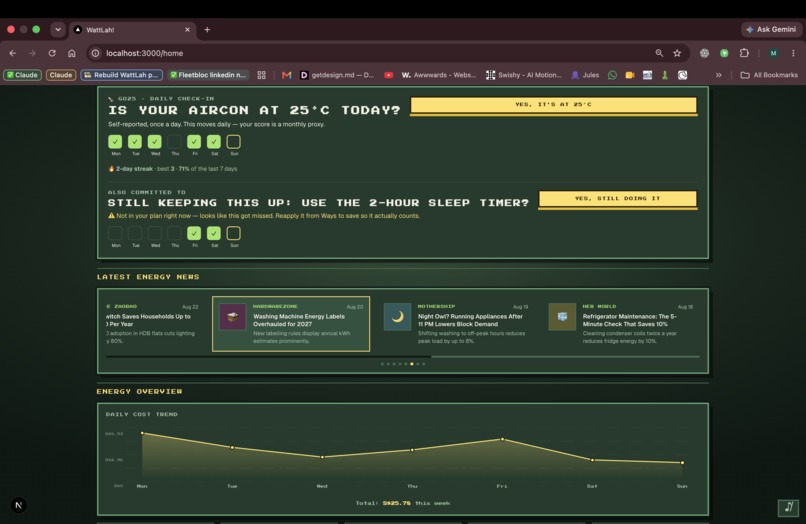This screenshot has height=524, width=806.
Task: Click the localhost:3000/home address bar
Action: (x=368, y=53)
